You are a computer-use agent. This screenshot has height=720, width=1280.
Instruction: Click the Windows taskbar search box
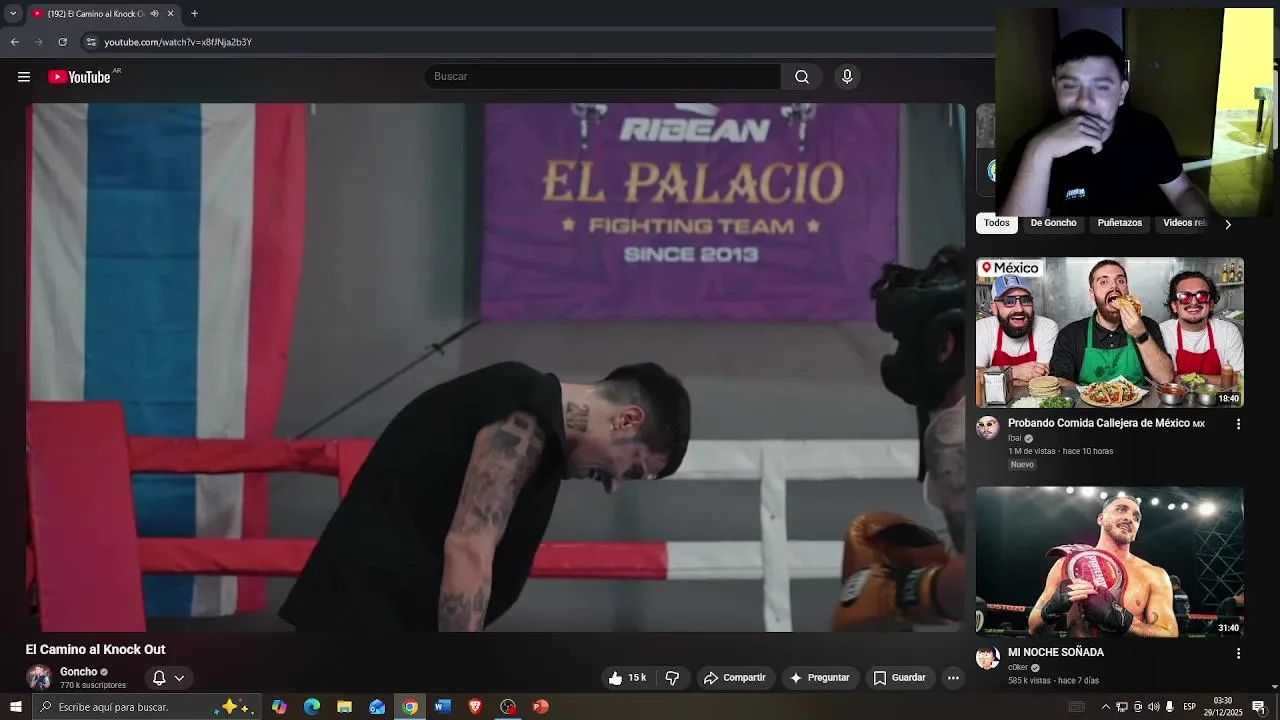[x=147, y=707]
